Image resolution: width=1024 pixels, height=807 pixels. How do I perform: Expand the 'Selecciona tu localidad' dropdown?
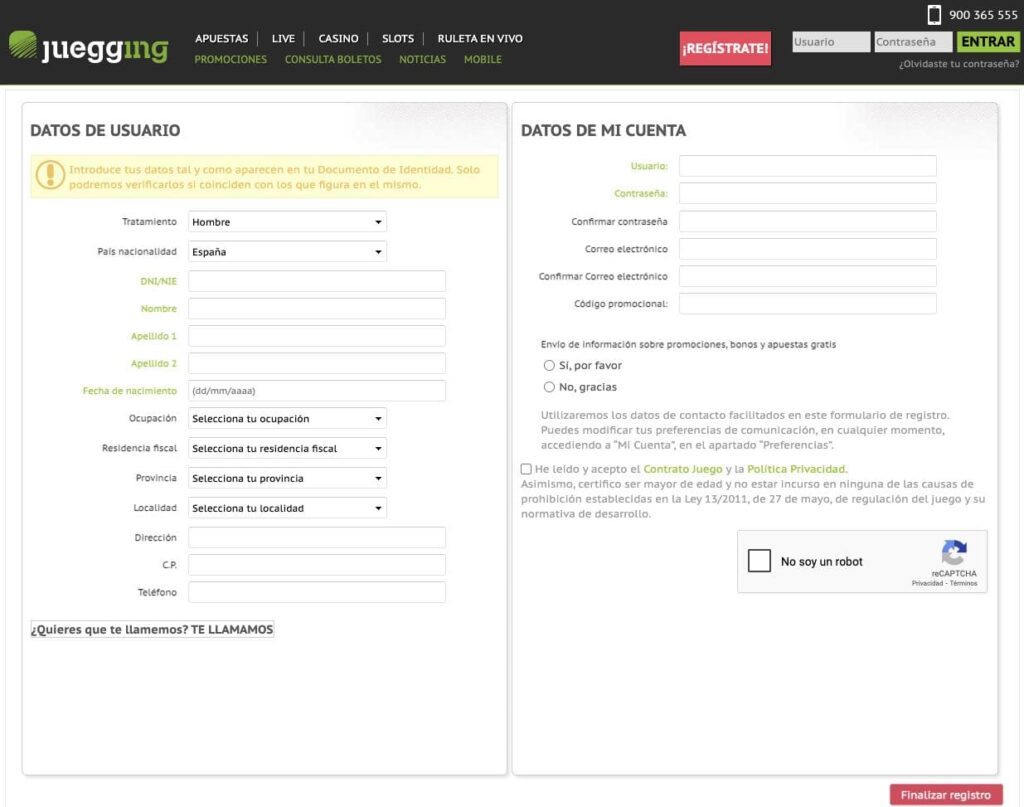286,507
